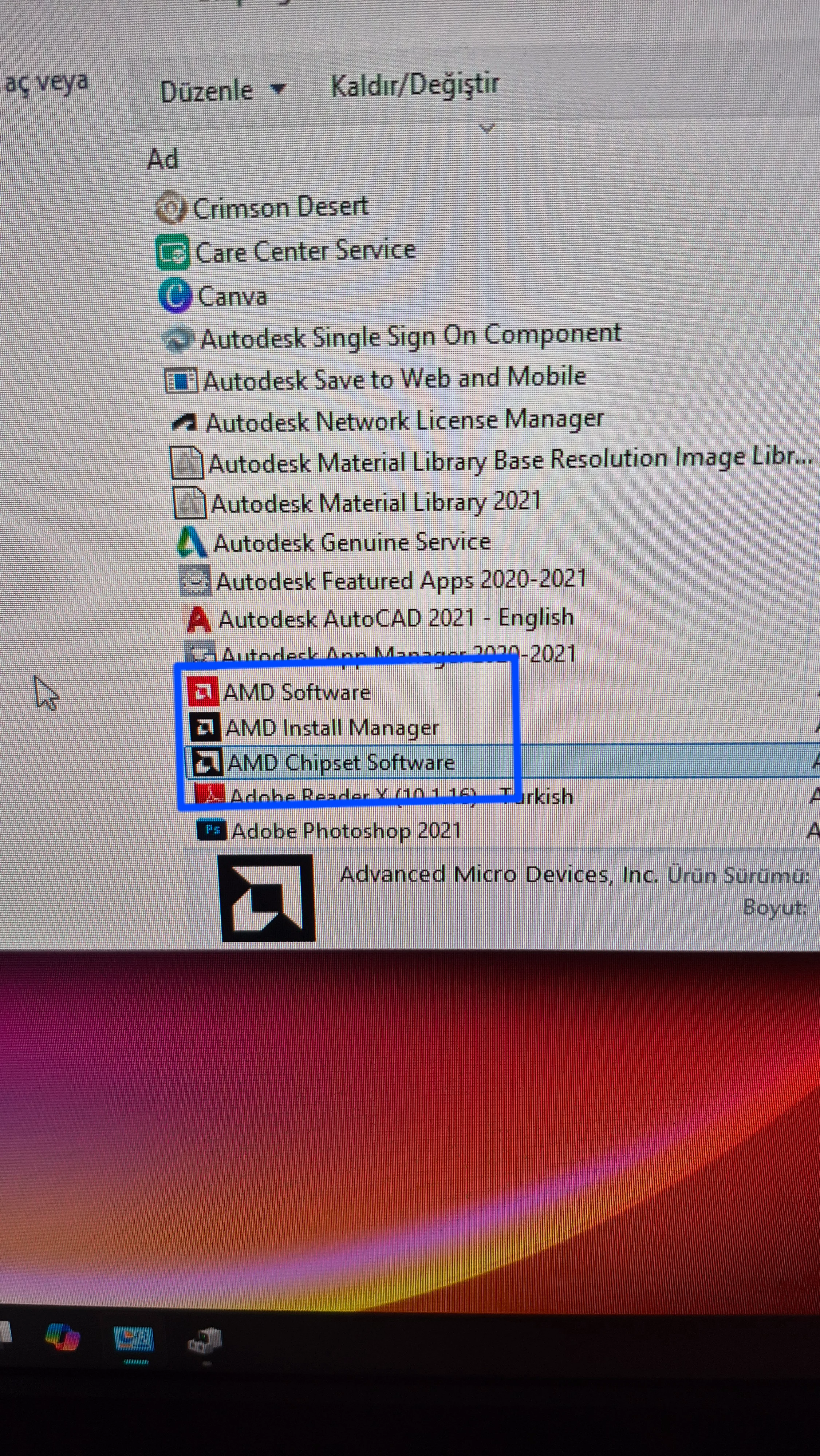Sort by the Ad column header
Screen dimensions: 820x1456
tap(162, 159)
